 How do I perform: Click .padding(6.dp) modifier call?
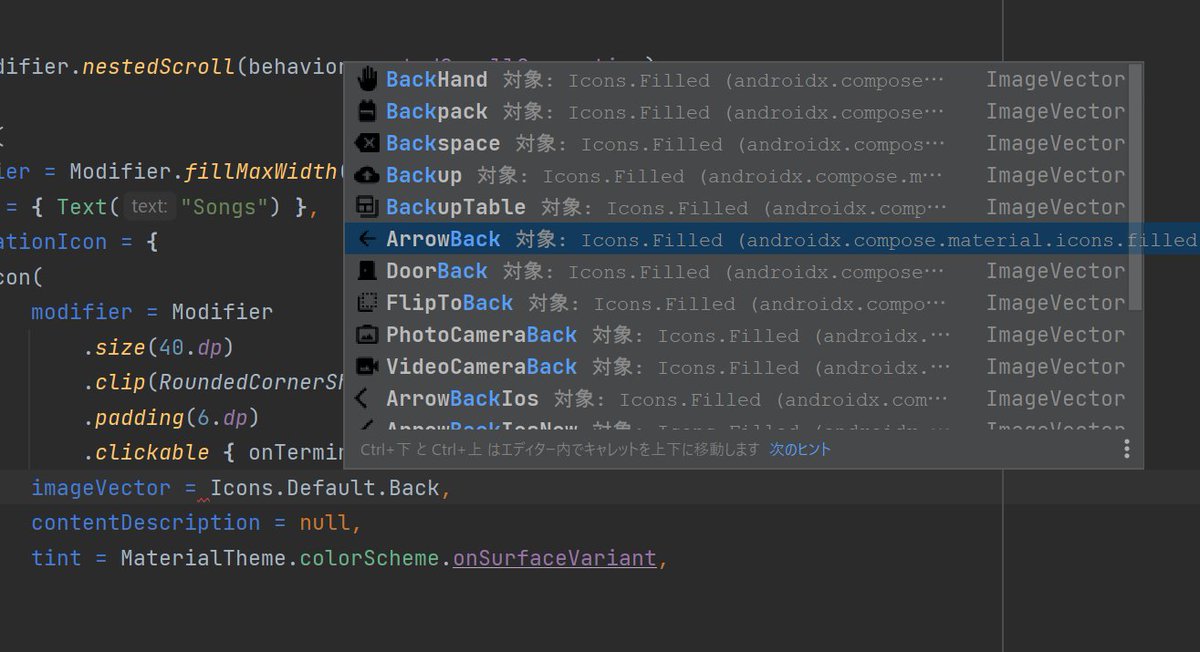point(171,417)
